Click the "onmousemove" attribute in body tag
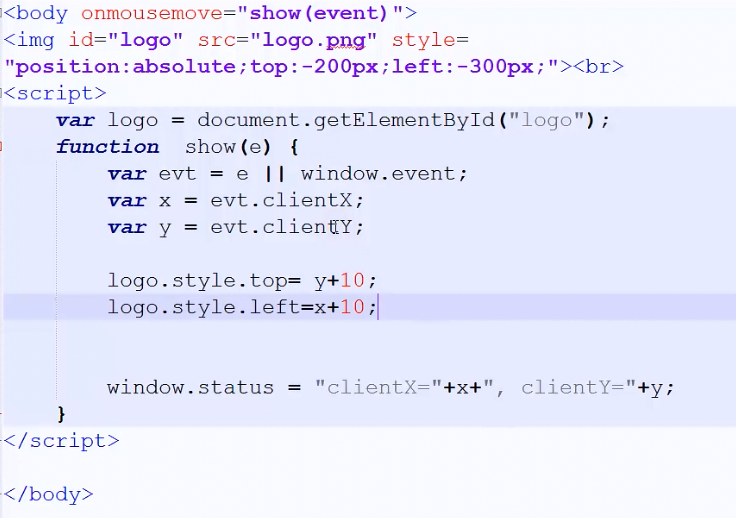 (153, 13)
